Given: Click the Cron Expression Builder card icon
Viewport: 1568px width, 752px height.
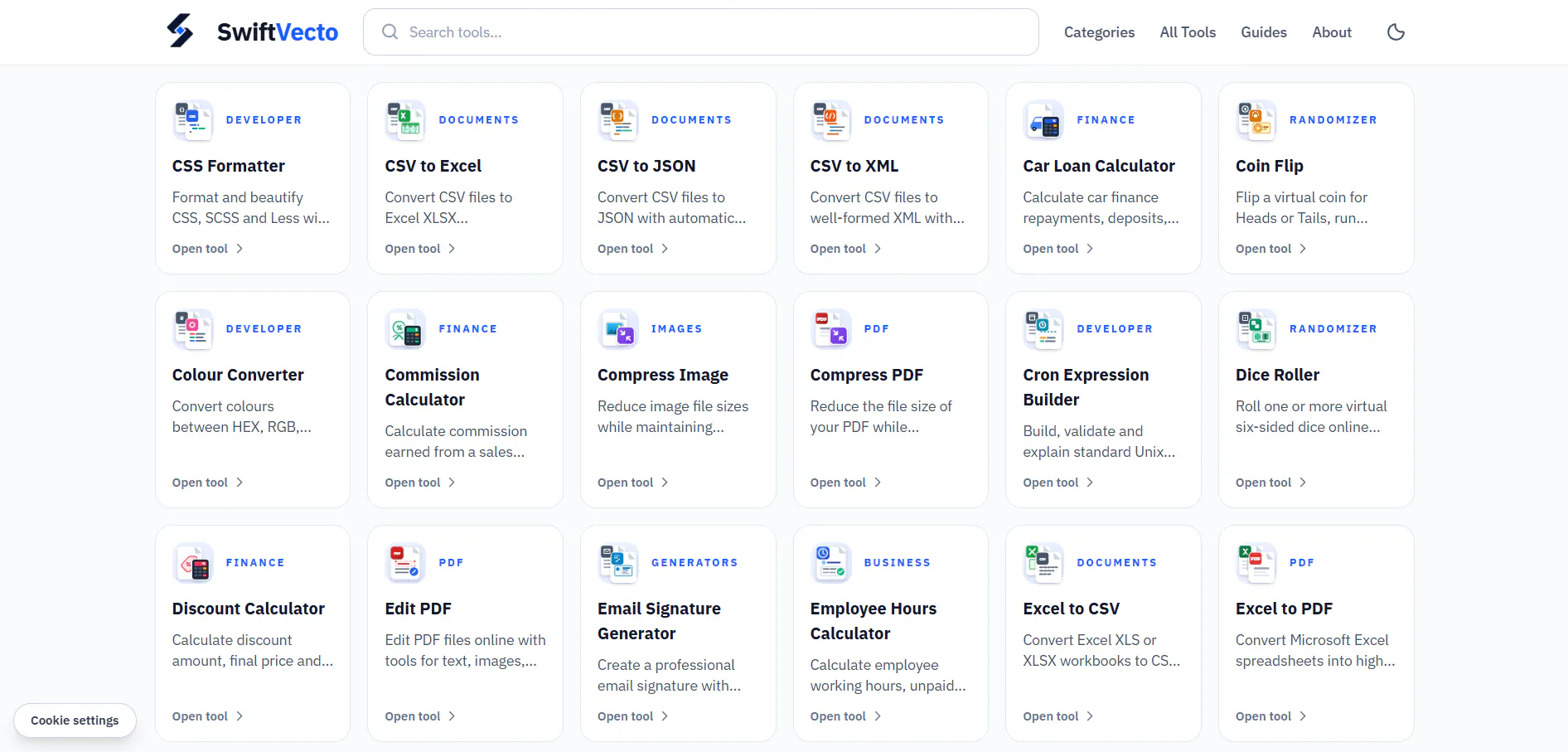Looking at the screenshot, I should click(x=1043, y=329).
